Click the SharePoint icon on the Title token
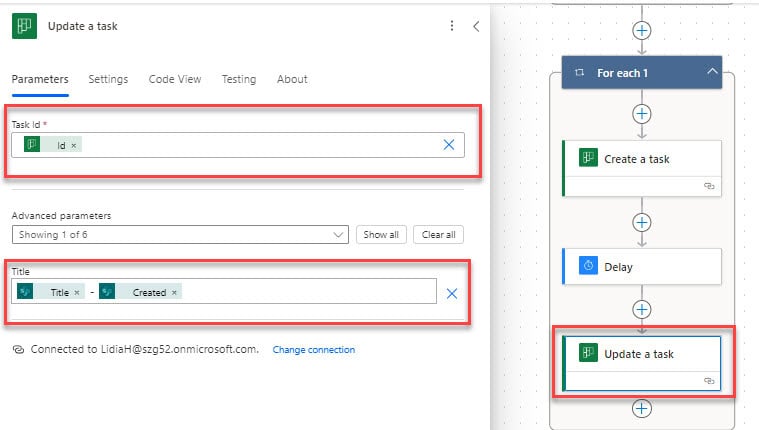This screenshot has width=759, height=430. point(25,292)
